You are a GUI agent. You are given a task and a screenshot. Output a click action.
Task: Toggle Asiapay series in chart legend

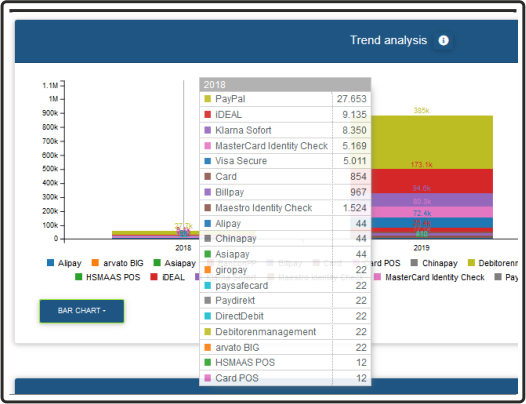(x=174, y=263)
